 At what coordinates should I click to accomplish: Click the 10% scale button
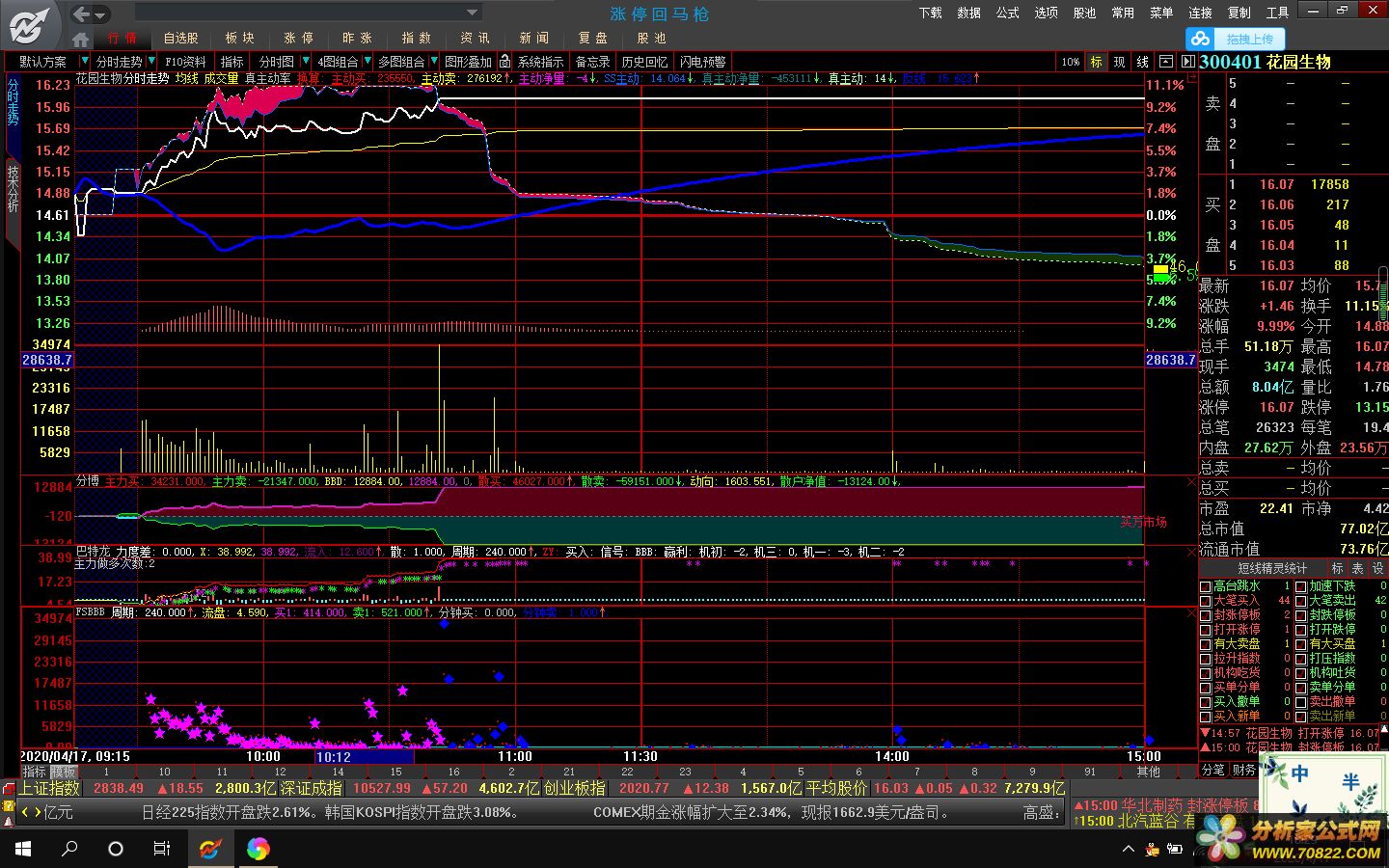1071,61
